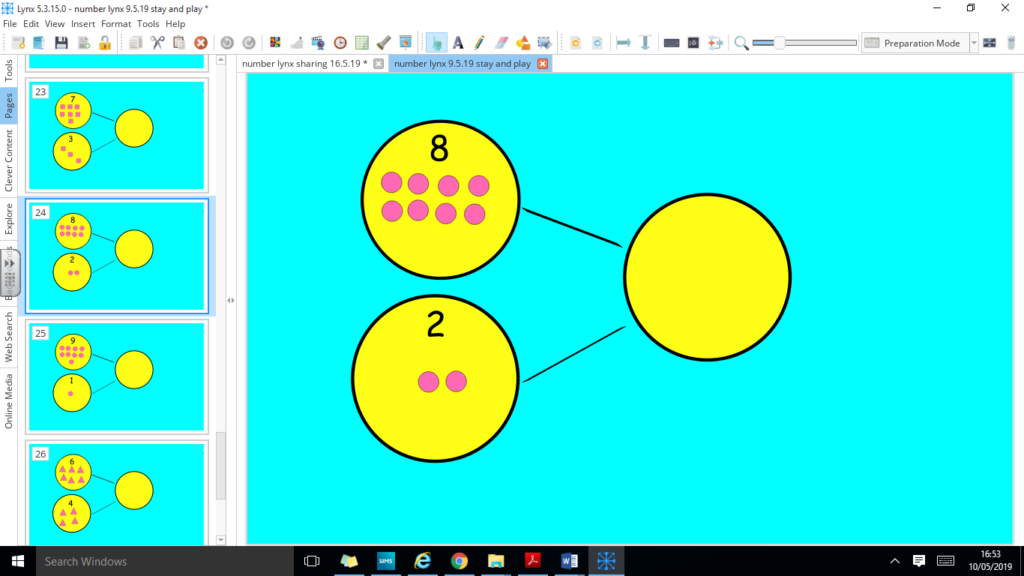
Task: Click the green table grid icon
Action: (x=362, y=43)
